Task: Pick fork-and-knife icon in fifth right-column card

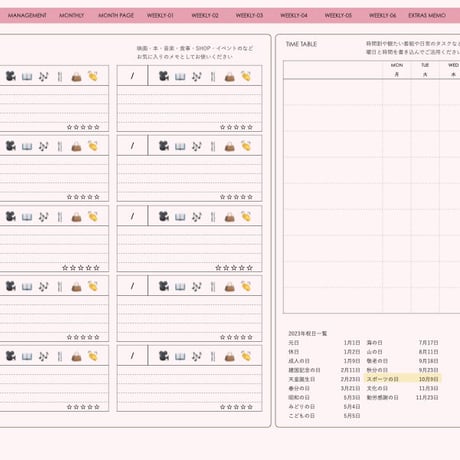Action: coord(213,357)
